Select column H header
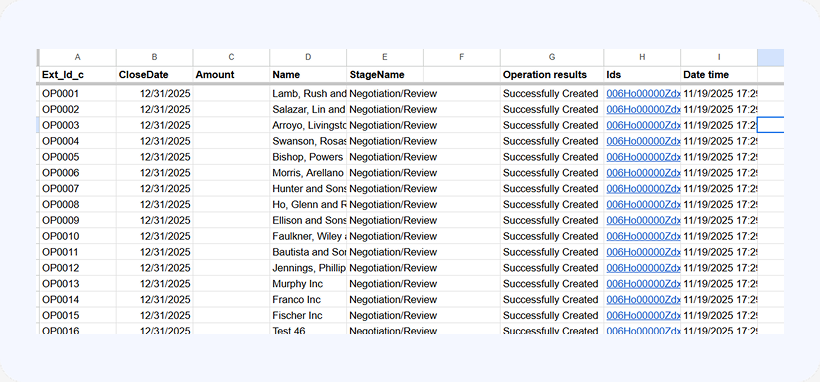Viewport: 820px width, 382px height. pyautogui.click(x=642, y=57)
